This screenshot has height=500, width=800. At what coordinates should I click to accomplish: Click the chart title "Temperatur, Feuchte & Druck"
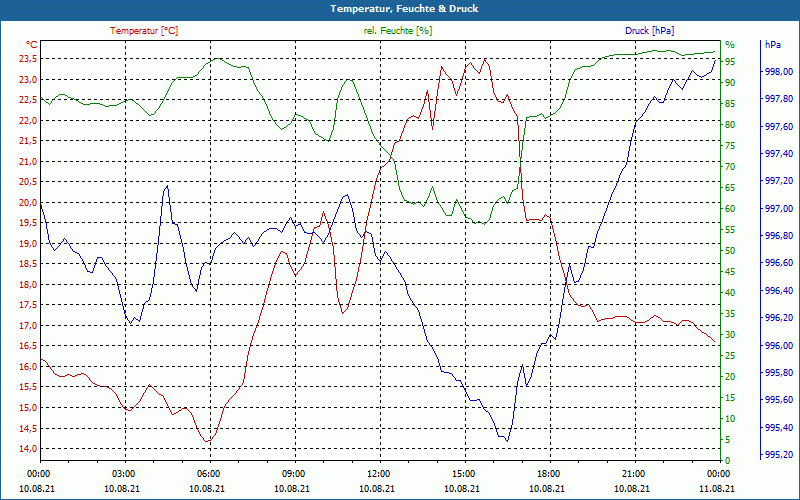(404, 9)
